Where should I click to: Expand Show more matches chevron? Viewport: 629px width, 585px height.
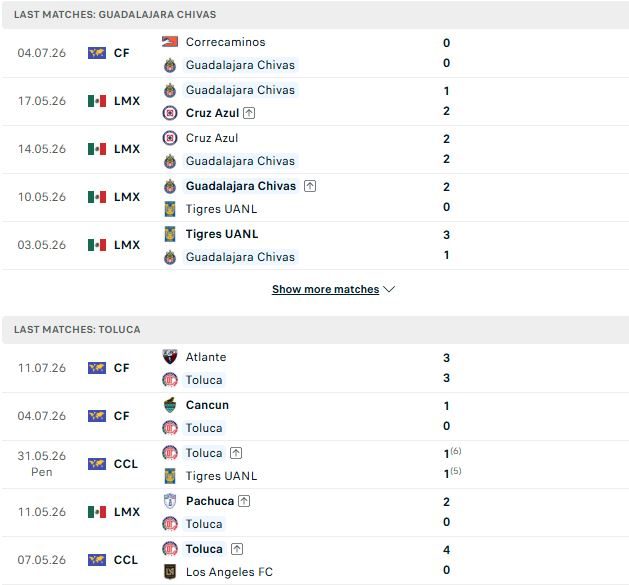389,289
